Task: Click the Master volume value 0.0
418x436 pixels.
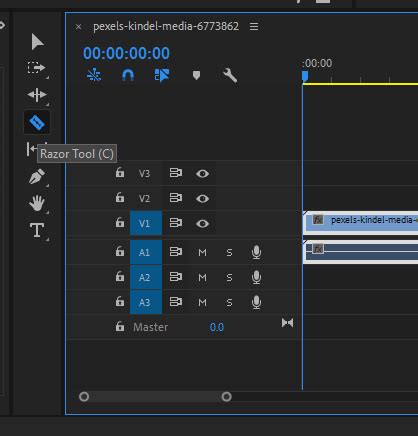Action: pos(217,327)
